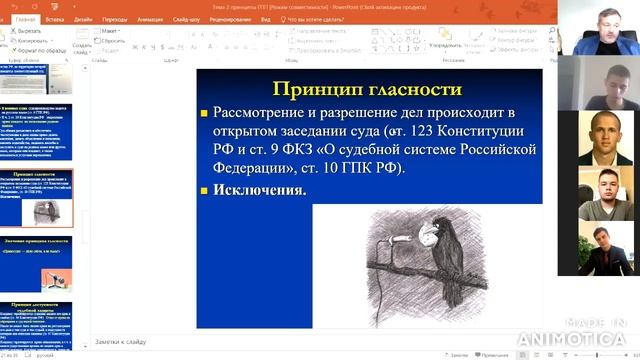Screen dimensions: 640x360
Task: Toggle bold Ж formatting
Action: (135, 48)
